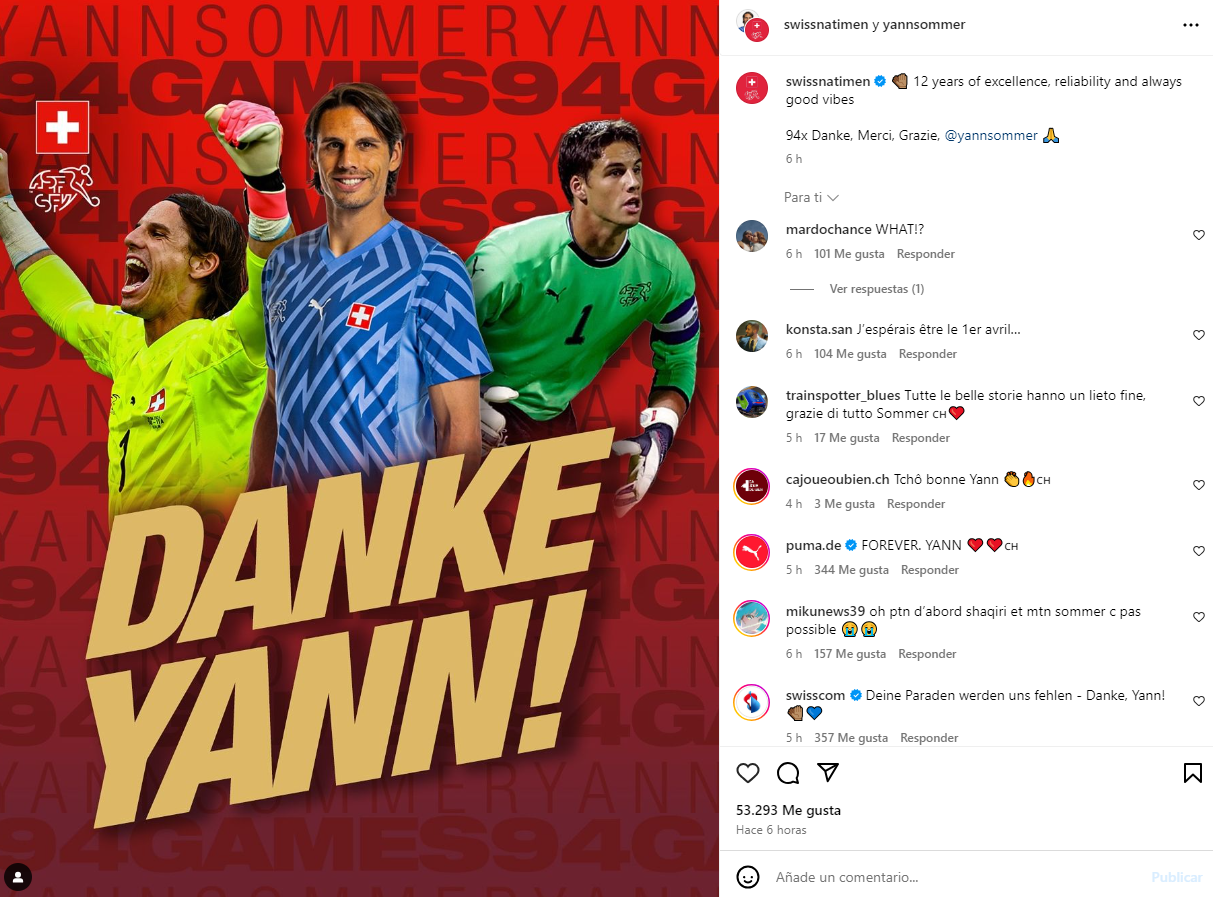Expand 'Ver respuestas (1)' replies

877,289
